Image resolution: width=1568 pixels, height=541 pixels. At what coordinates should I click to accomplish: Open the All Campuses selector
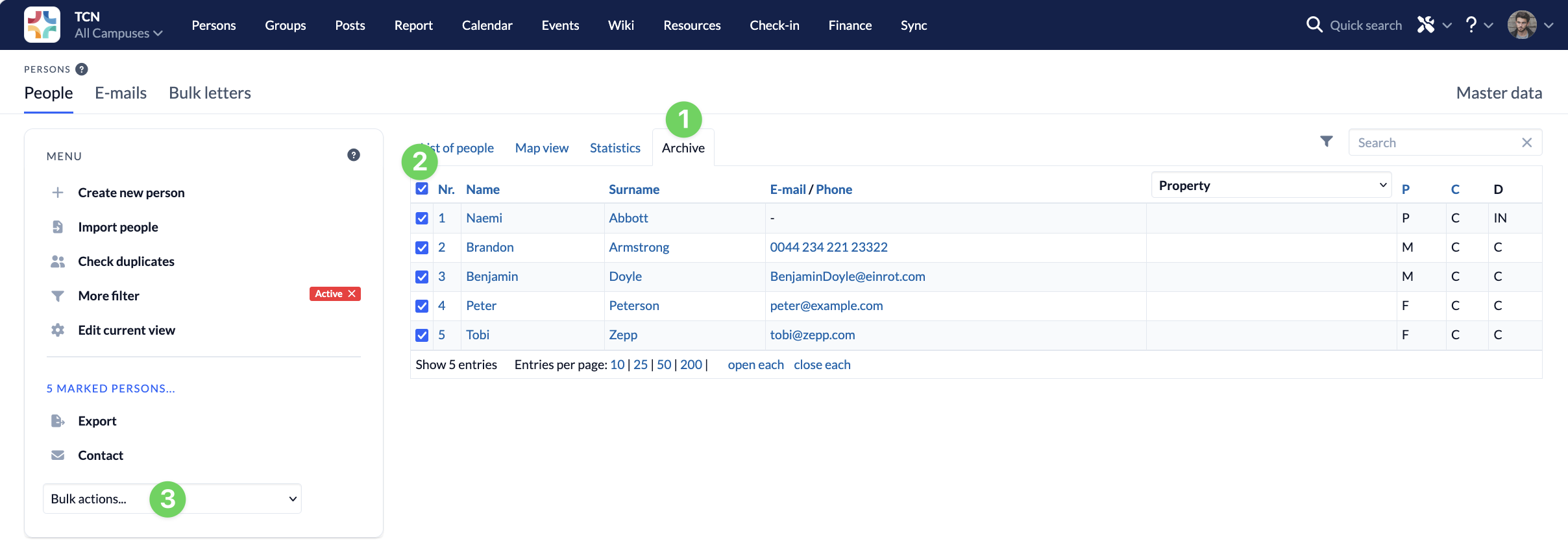[118, 33]
